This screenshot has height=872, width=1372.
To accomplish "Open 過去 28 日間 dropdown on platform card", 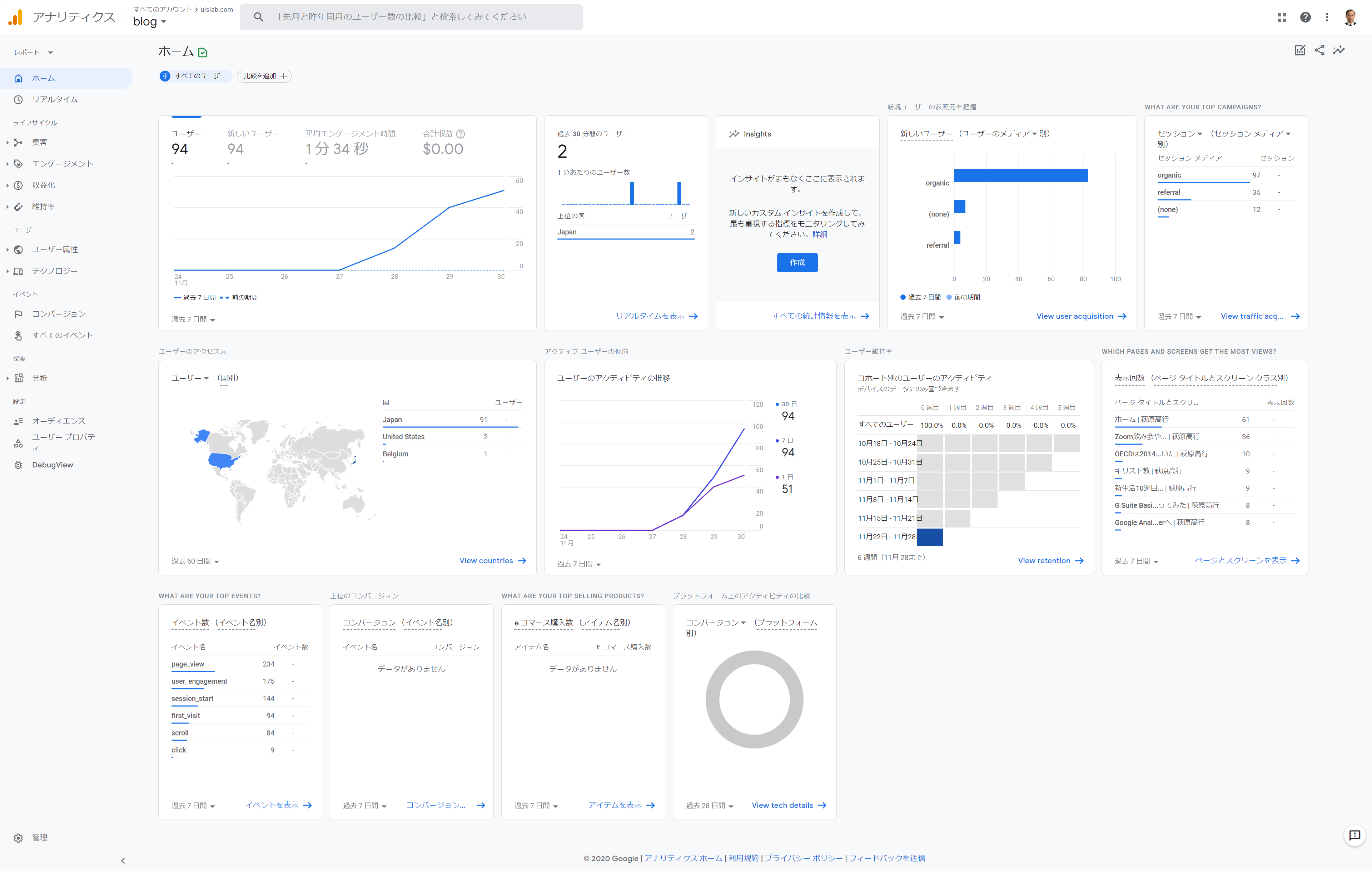I will [x=709, y=806].
